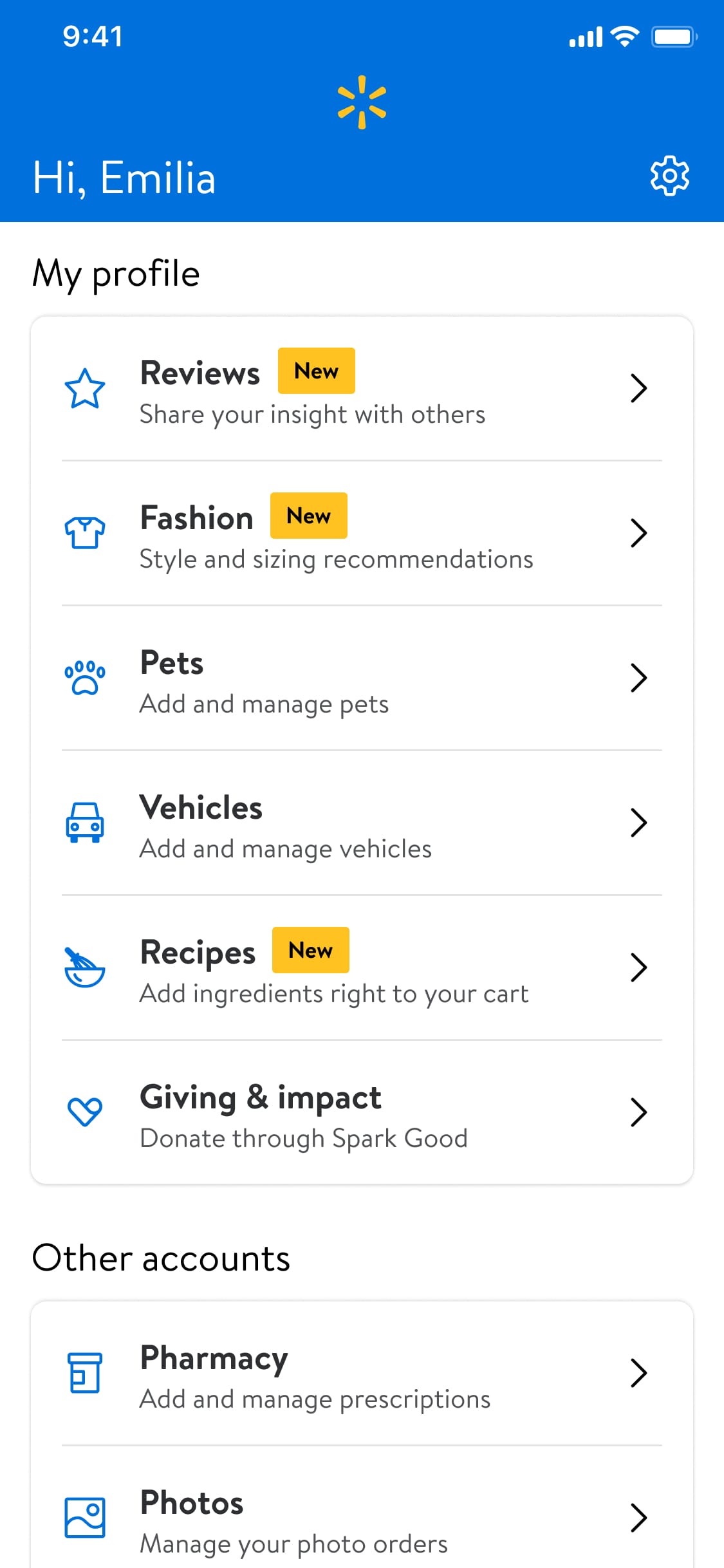Tap the Walmart spark logo
Viewport: 724px width, 1568px height.
(362, 102)
